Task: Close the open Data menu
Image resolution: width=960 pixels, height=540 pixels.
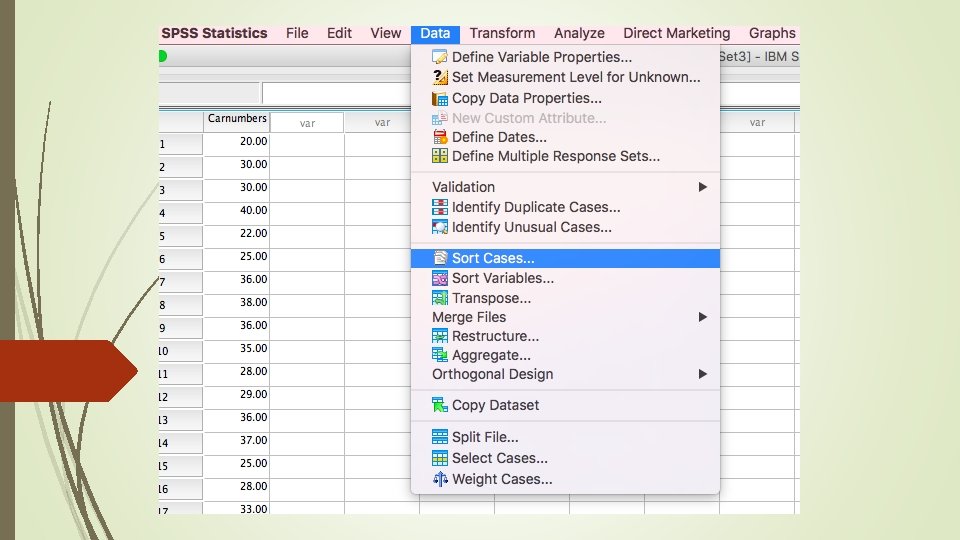Action: pos(435,34)
